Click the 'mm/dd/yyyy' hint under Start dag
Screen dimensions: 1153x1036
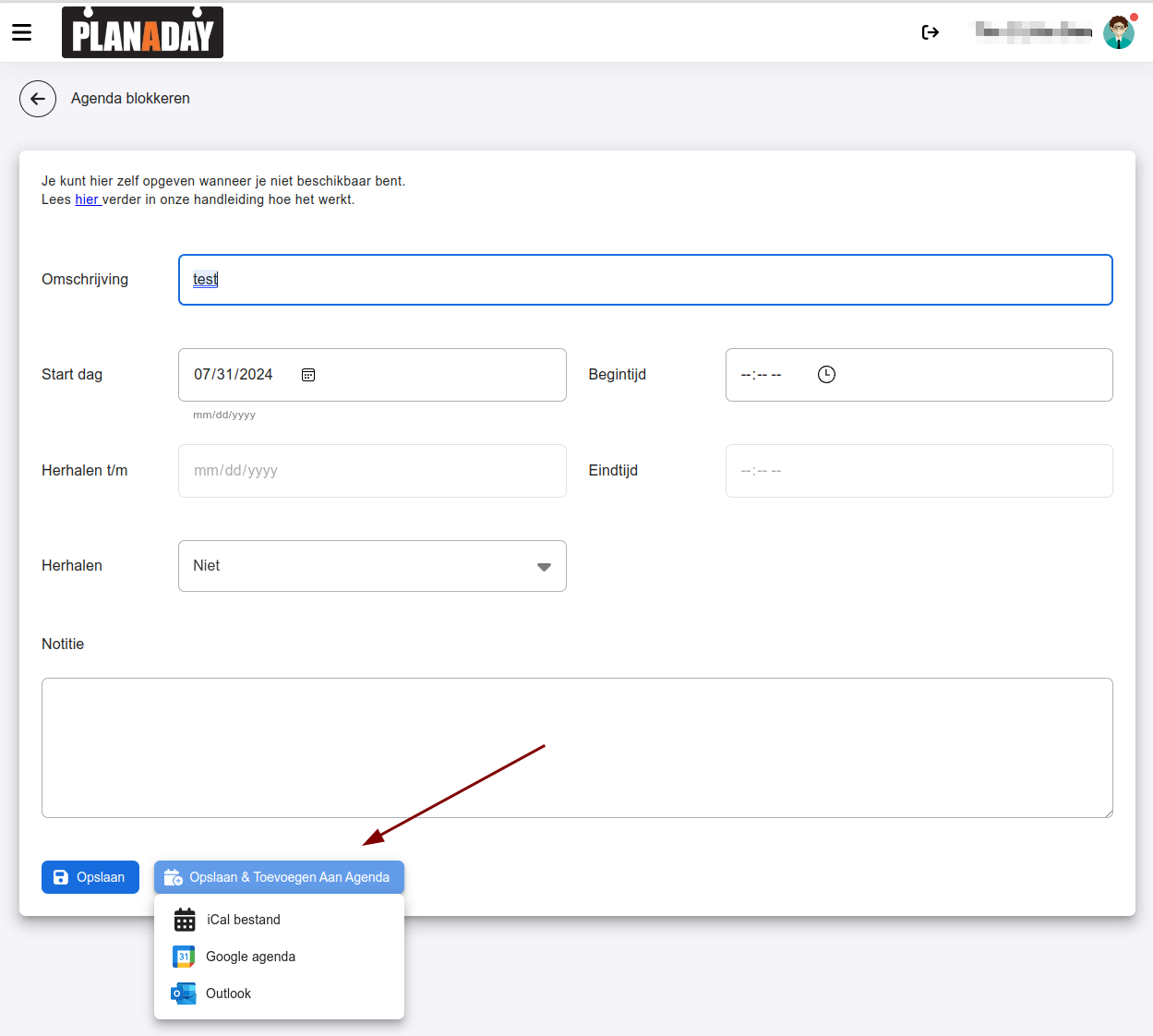(x=224, y=416)
